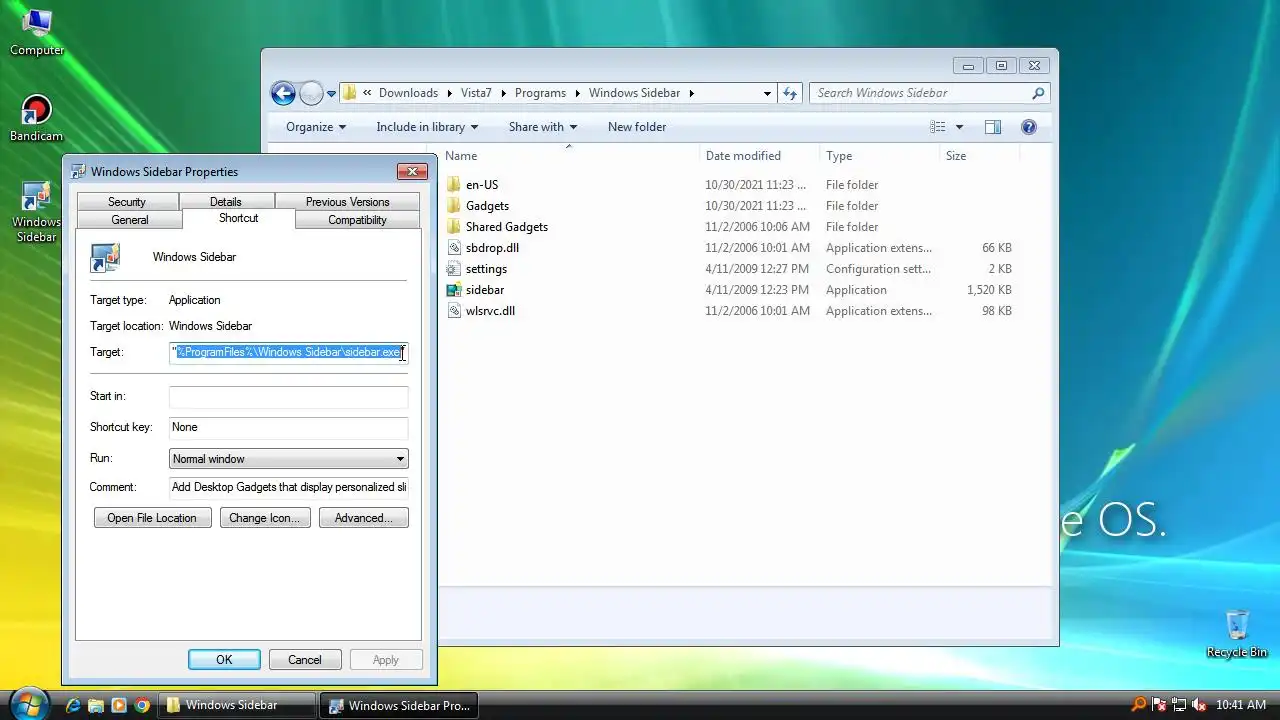Switch to the Previous Versions tab
The image size is (1280, 720).
[x=347, y=202]
